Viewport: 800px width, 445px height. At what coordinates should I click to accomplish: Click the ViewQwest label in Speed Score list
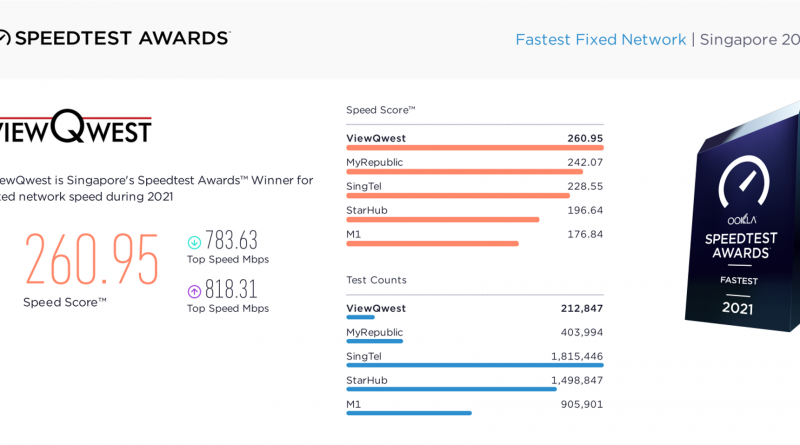pyautogui.click(x=376, y=138)
